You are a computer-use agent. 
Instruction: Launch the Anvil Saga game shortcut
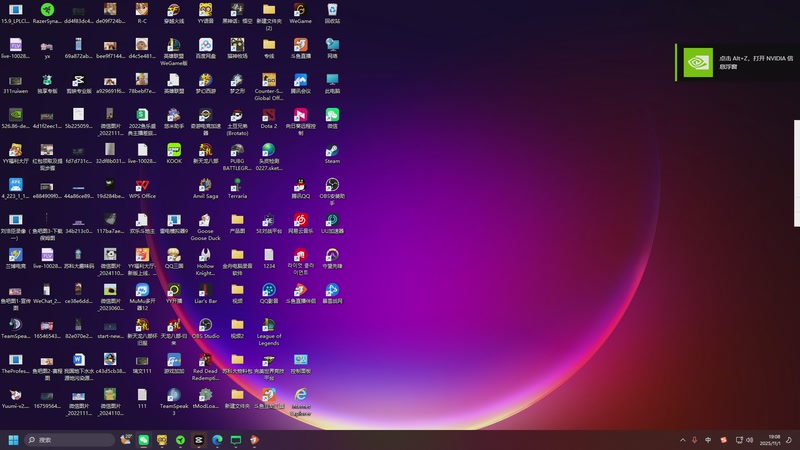click(x=206, y=189)
